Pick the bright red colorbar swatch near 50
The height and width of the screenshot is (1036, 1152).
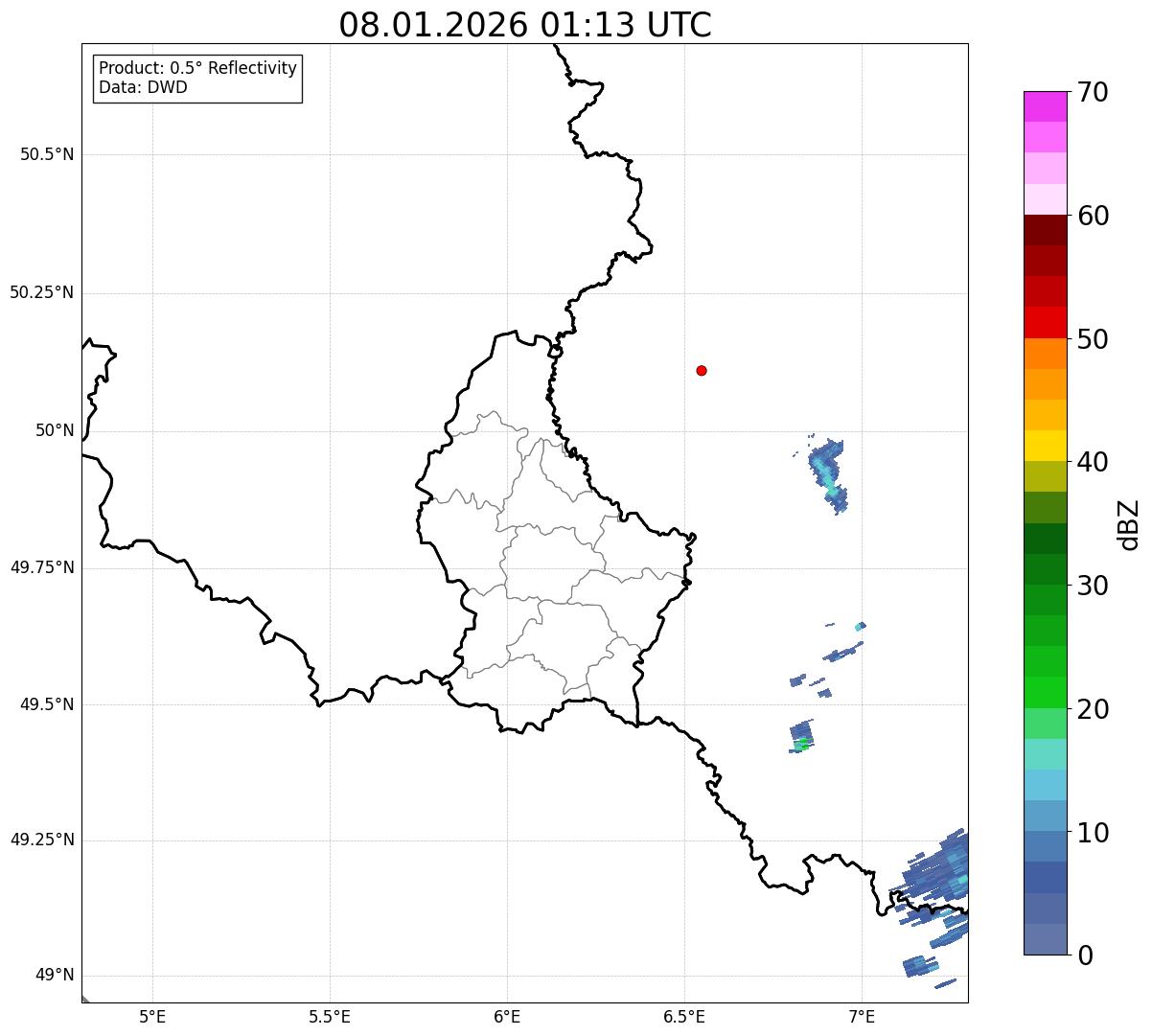pos(1045,322)
